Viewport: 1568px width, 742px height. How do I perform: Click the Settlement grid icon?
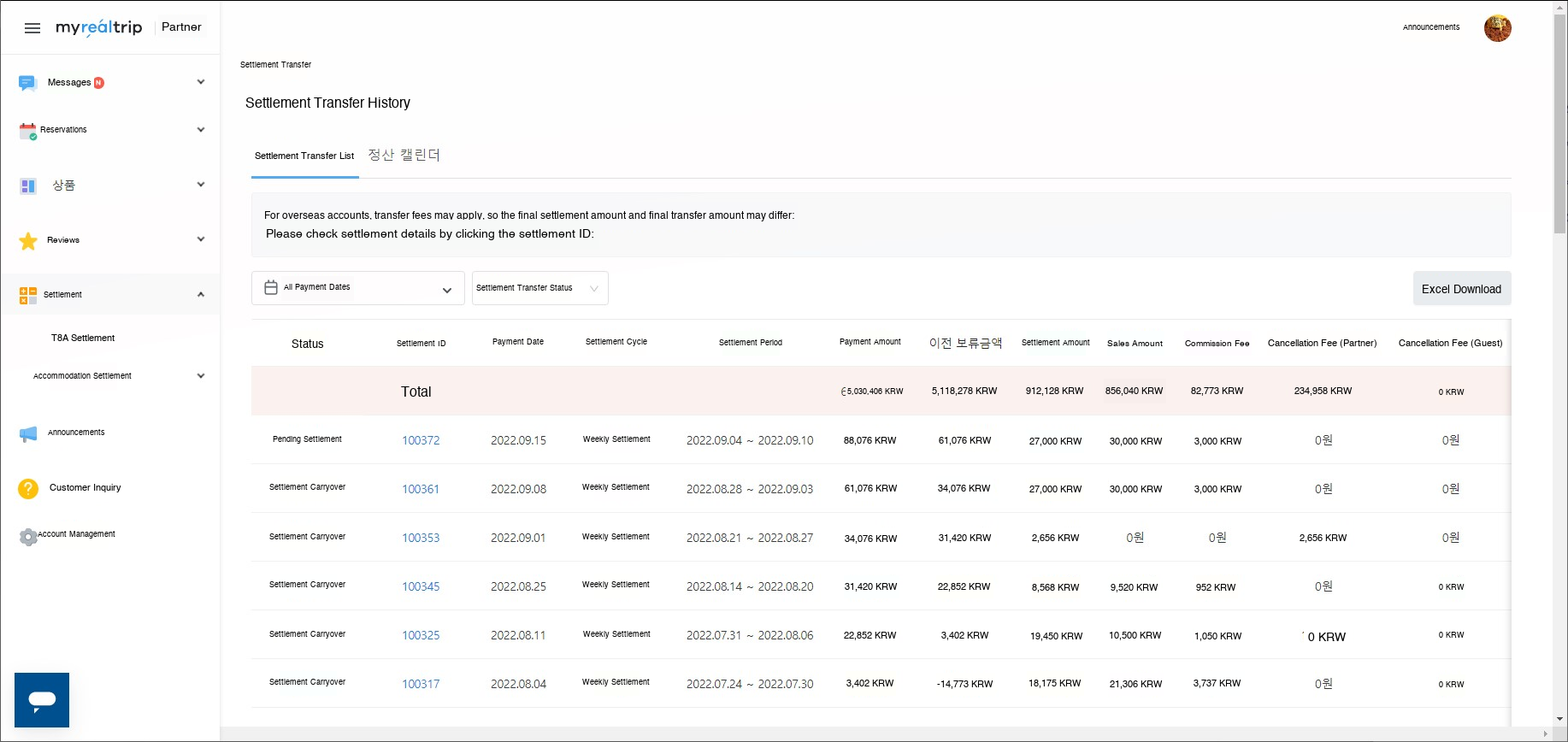pyautogui.click(x=27, y=296)
